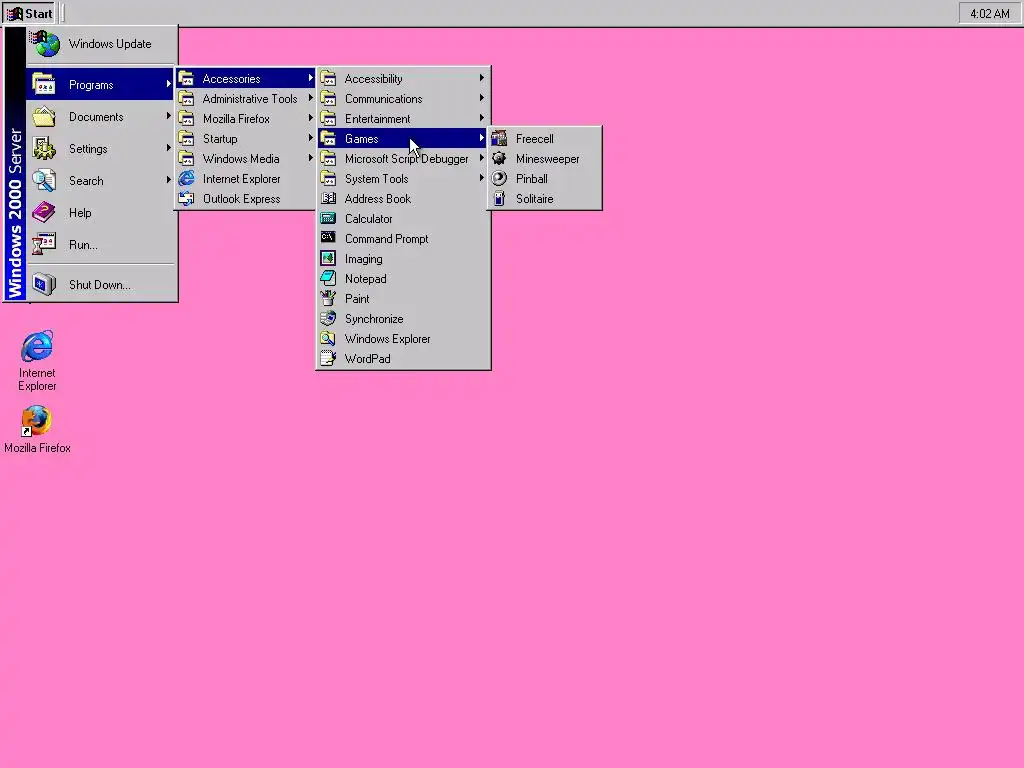Expand the Documents submenu arrow
Image resolution: width=1024 pixels, height=768 pixels.
click(x=168, y=116)
